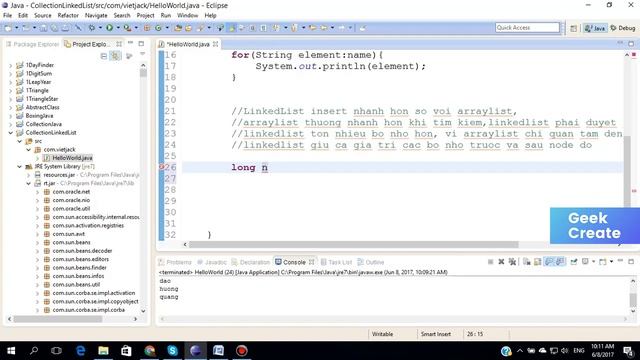Clear the Console output icon
Viewport: 640px width, 360px height.
(527, 262)
